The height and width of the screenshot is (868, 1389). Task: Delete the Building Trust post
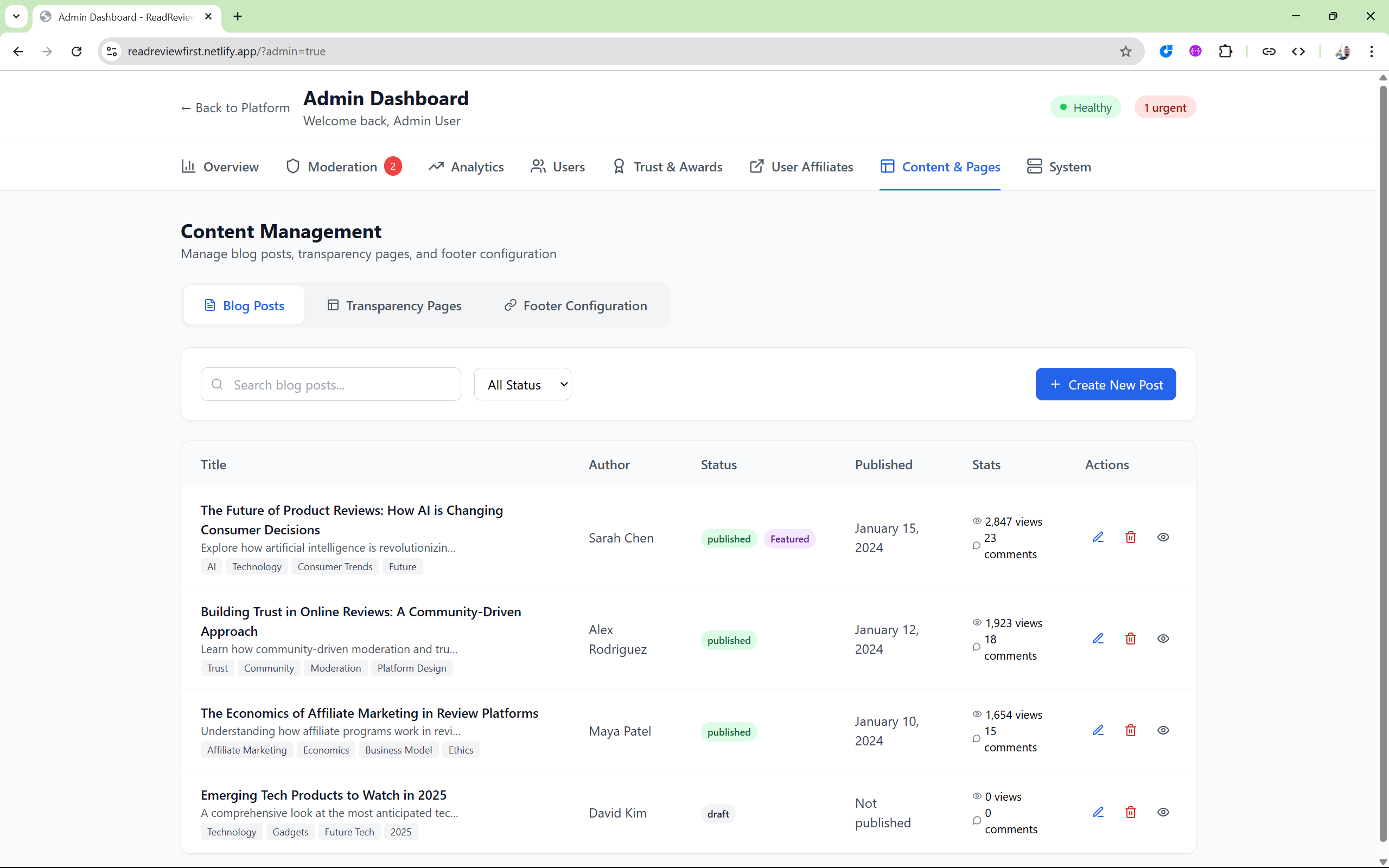pyautogui.click(x=1130, y=639)
